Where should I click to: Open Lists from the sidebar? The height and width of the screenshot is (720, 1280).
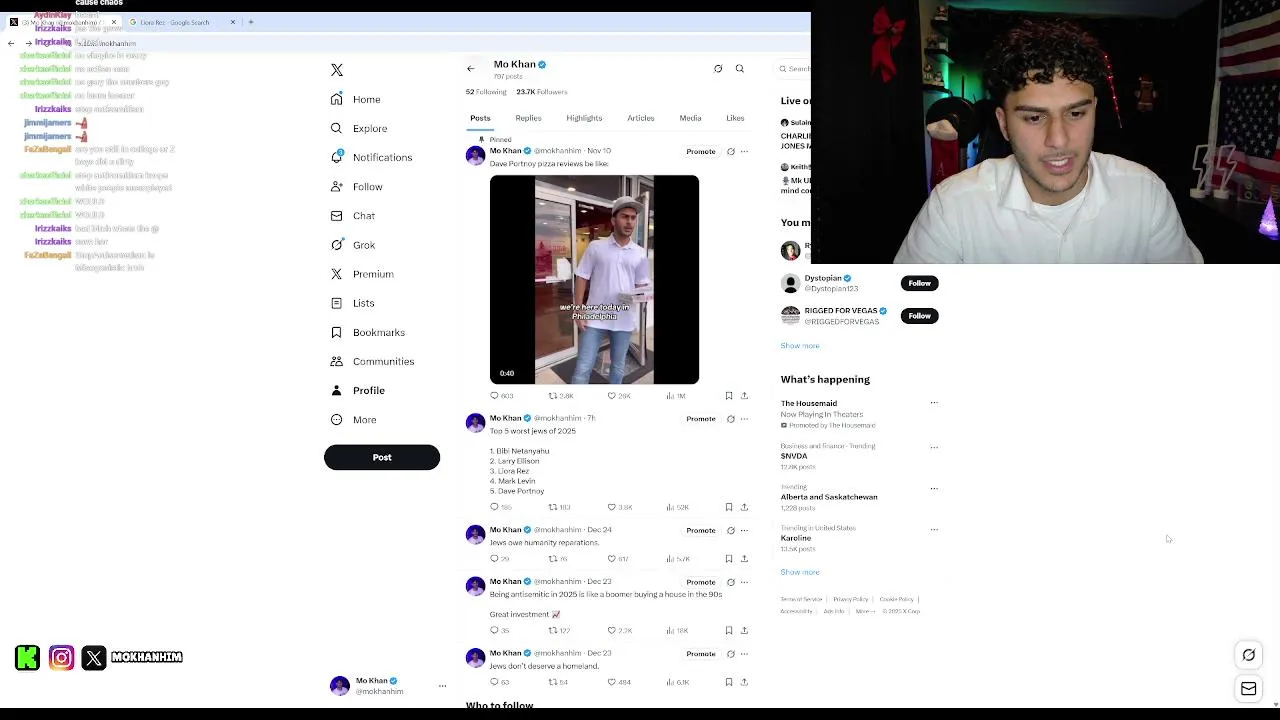352,303
